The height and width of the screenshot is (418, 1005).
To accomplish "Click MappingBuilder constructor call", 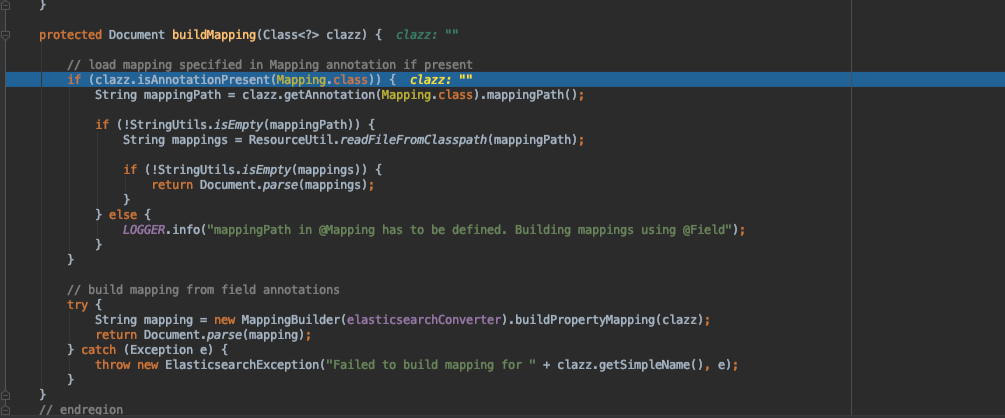I will 290,319.
